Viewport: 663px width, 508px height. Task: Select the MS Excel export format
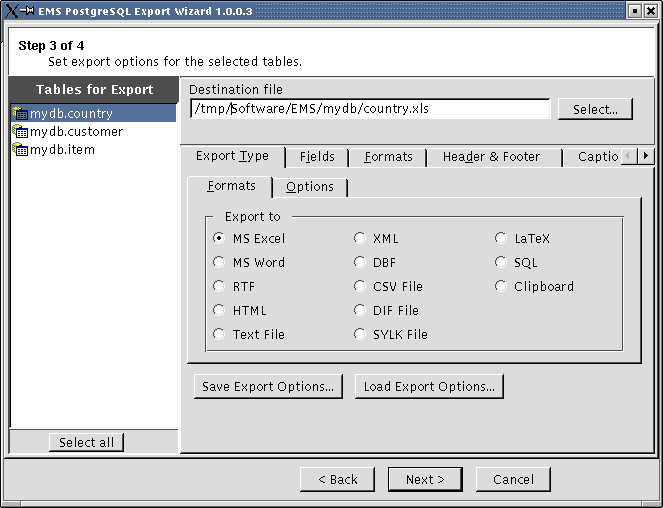(219, 238)
